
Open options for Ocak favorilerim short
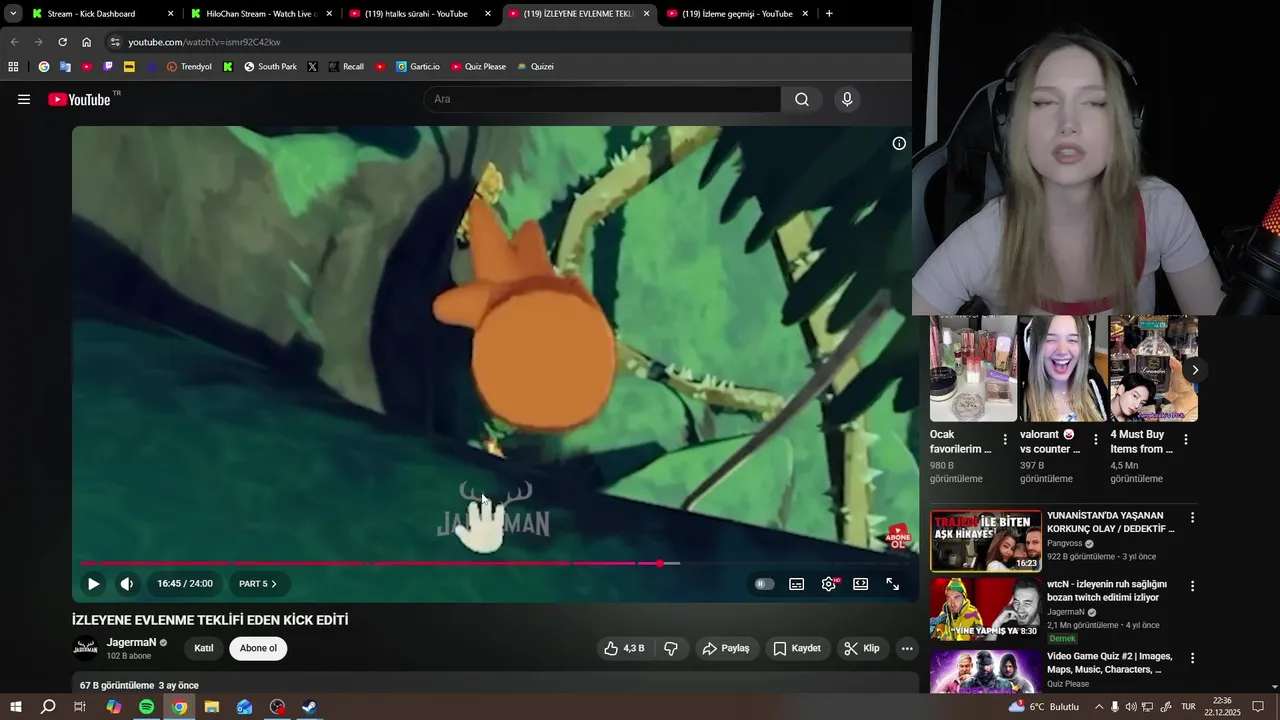[1006, 439]
